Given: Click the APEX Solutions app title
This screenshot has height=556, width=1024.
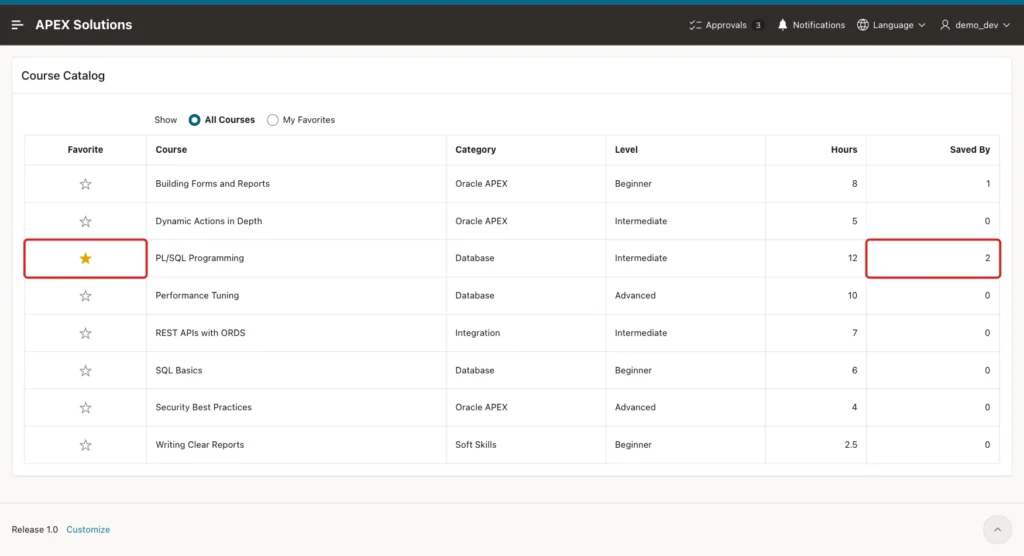Looking at the screenshot, I should click(x=84, y=25).
